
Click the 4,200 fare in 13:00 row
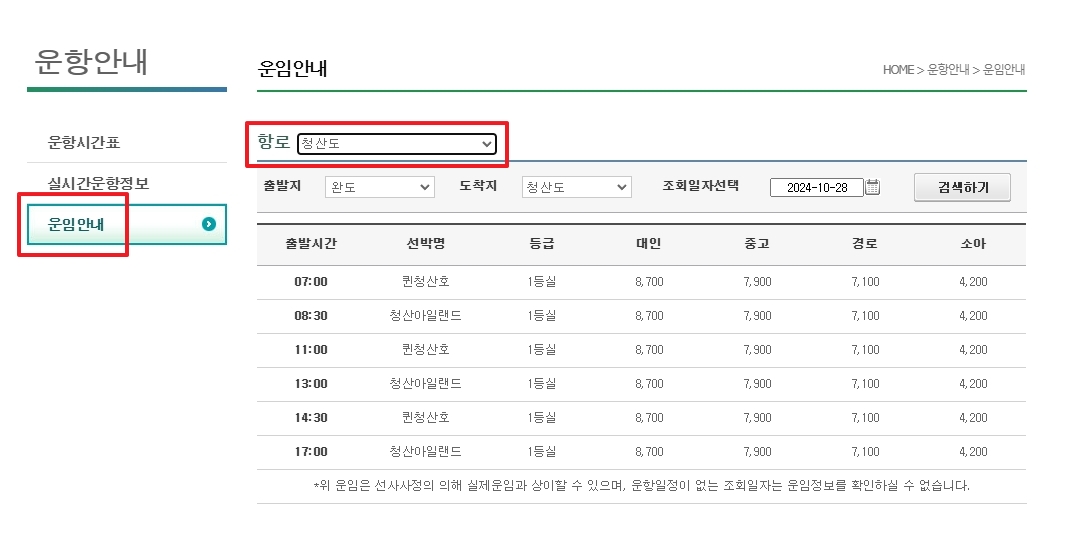point(973,384)
